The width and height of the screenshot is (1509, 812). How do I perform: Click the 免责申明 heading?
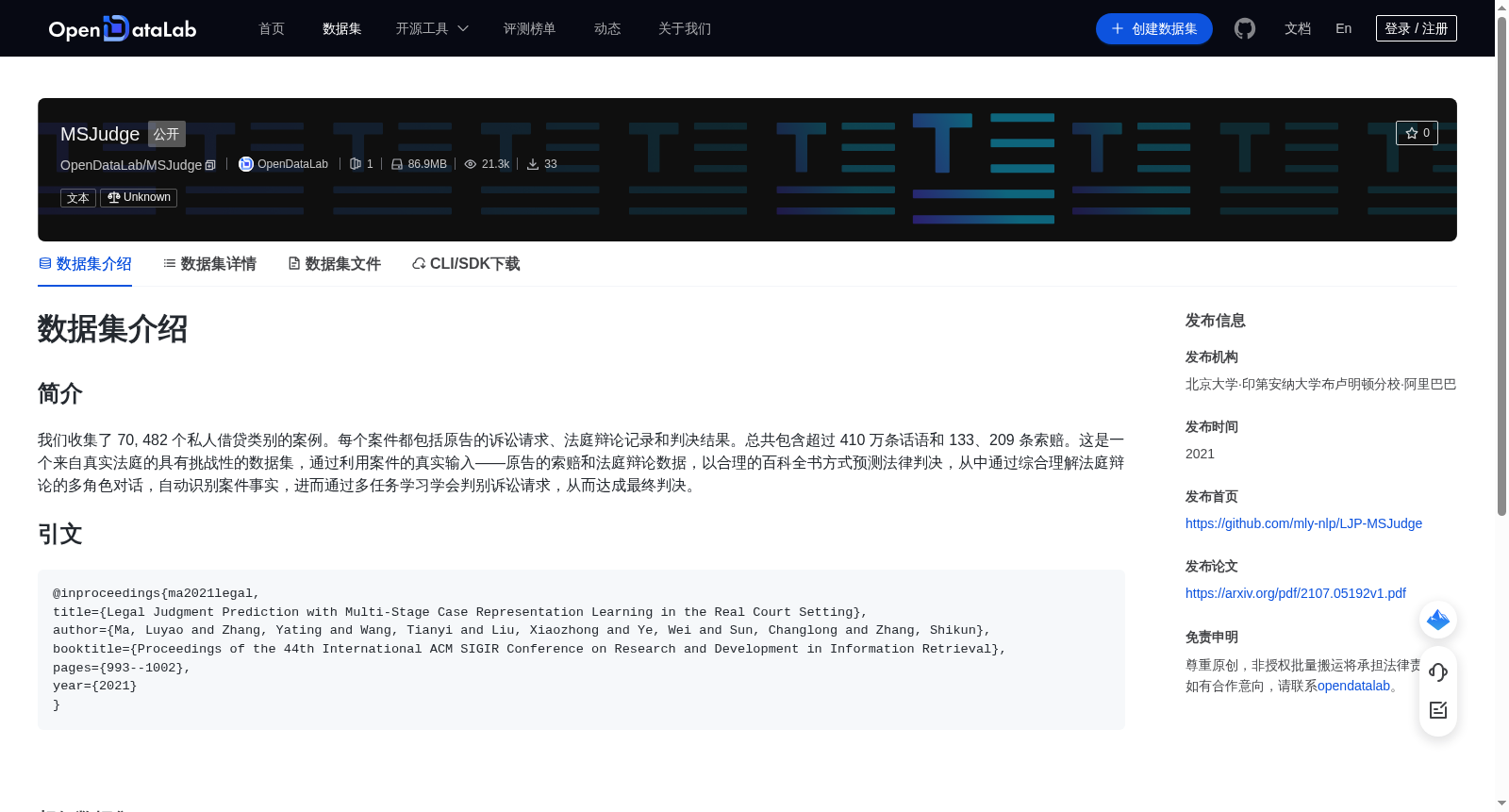tap(1212, 637)
